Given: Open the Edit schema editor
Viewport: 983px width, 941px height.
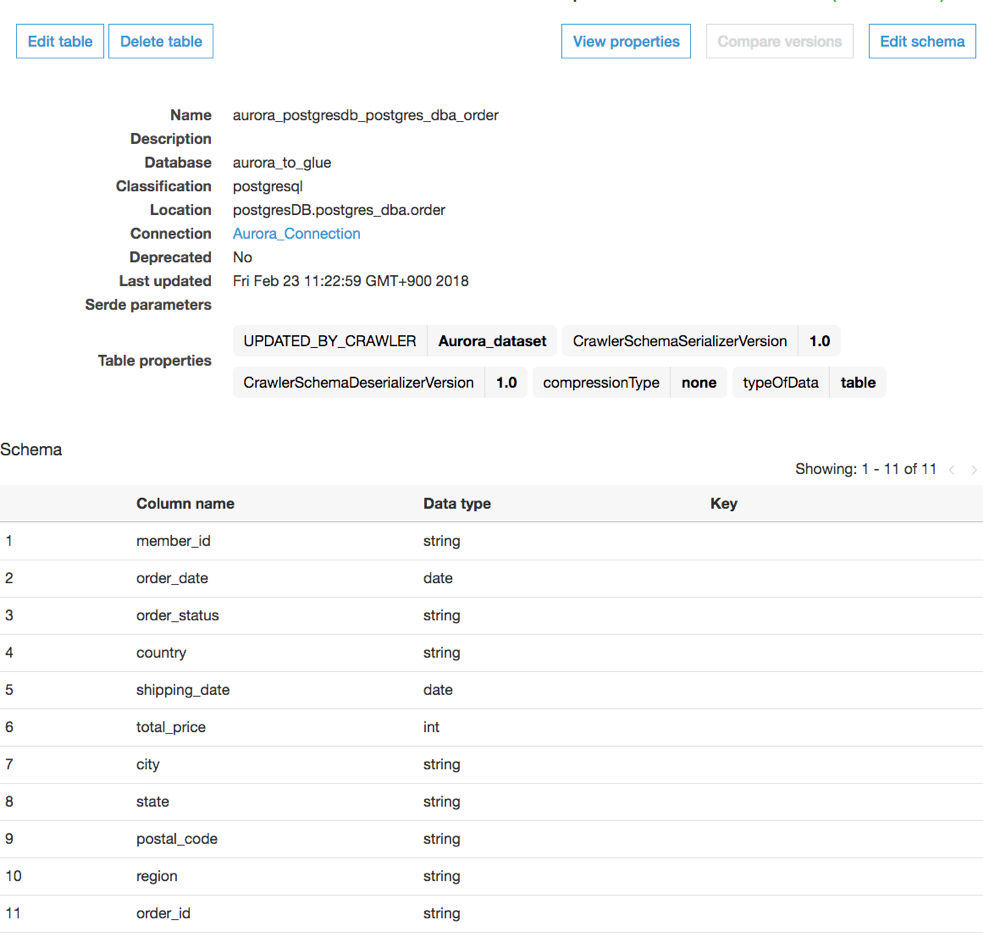Looking at the screenshot, I should [921, 42].
